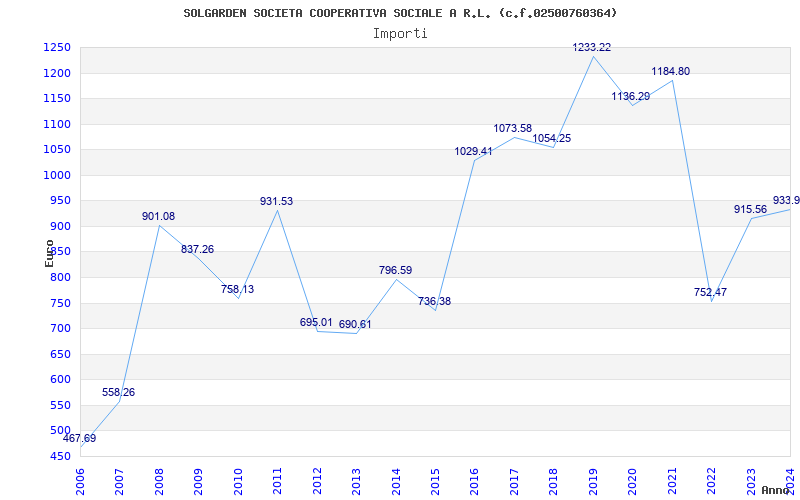Click the 450 Euro axis value
This screenshot has height=500, width=800.
pyautogui.click(x=60, y=457)
